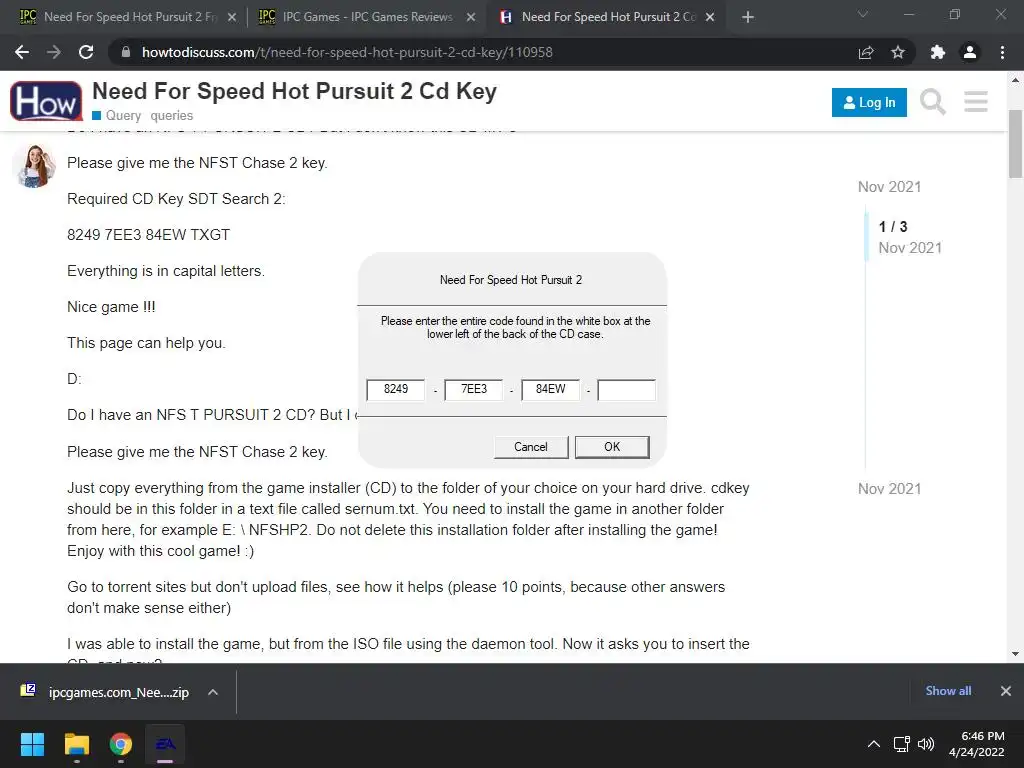Image resolution: width=1024 pixels, height=768 pixels.
Task: Open the Chrome profile icon
Action: (x=970, y=52)
